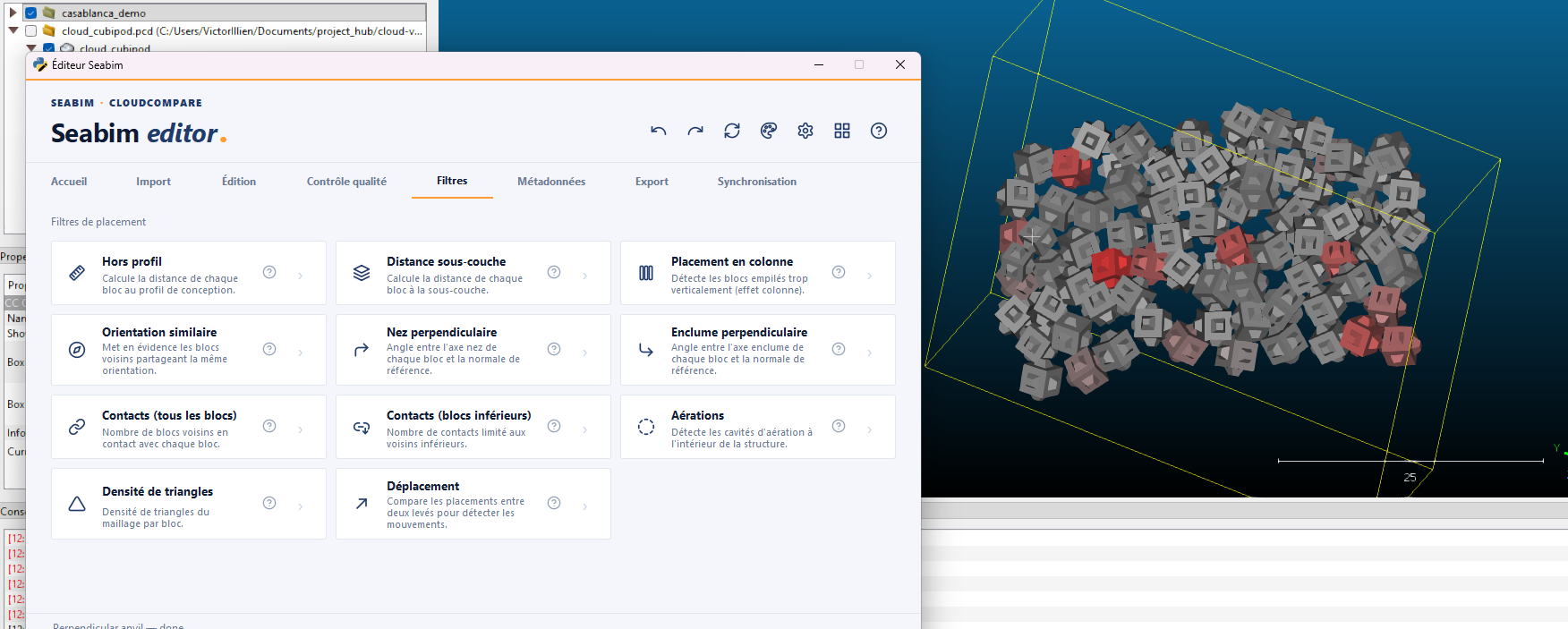The width and height of the screenshot is (1568, 629).
Task: Click the Seabim editor logo title
Action: tap(139, 133)
